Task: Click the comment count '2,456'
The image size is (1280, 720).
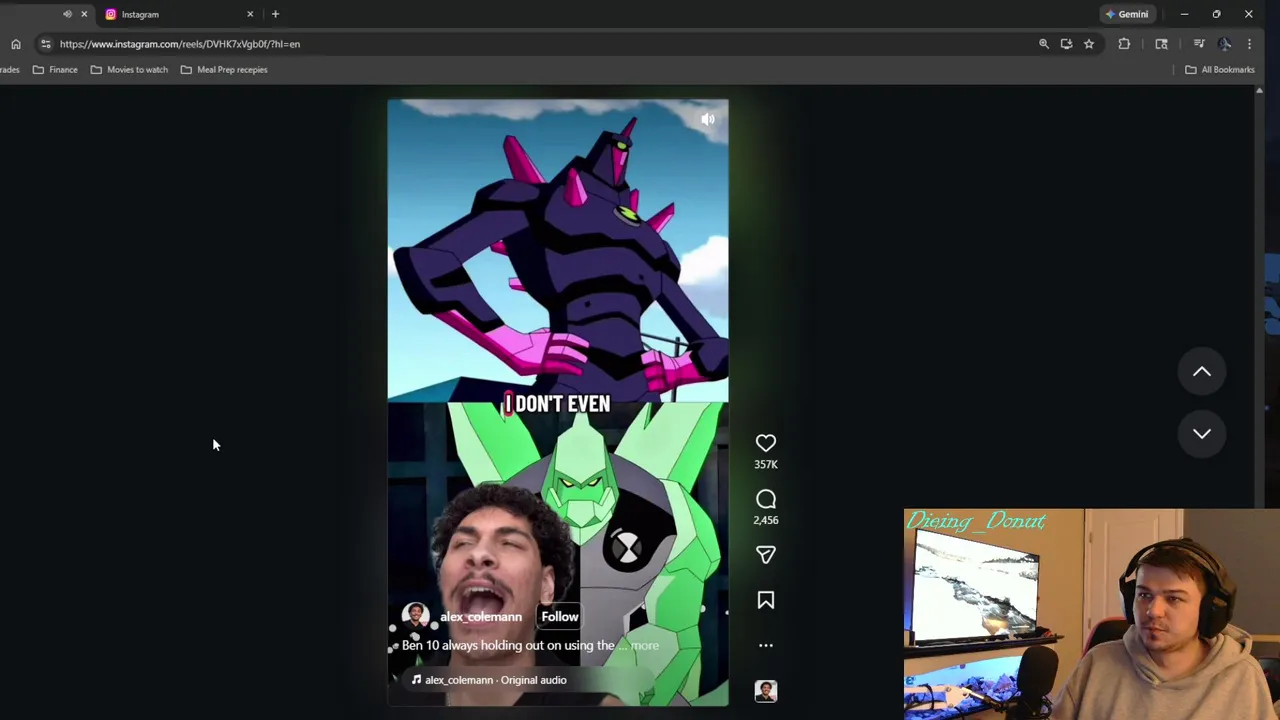Action: point(765,520)
